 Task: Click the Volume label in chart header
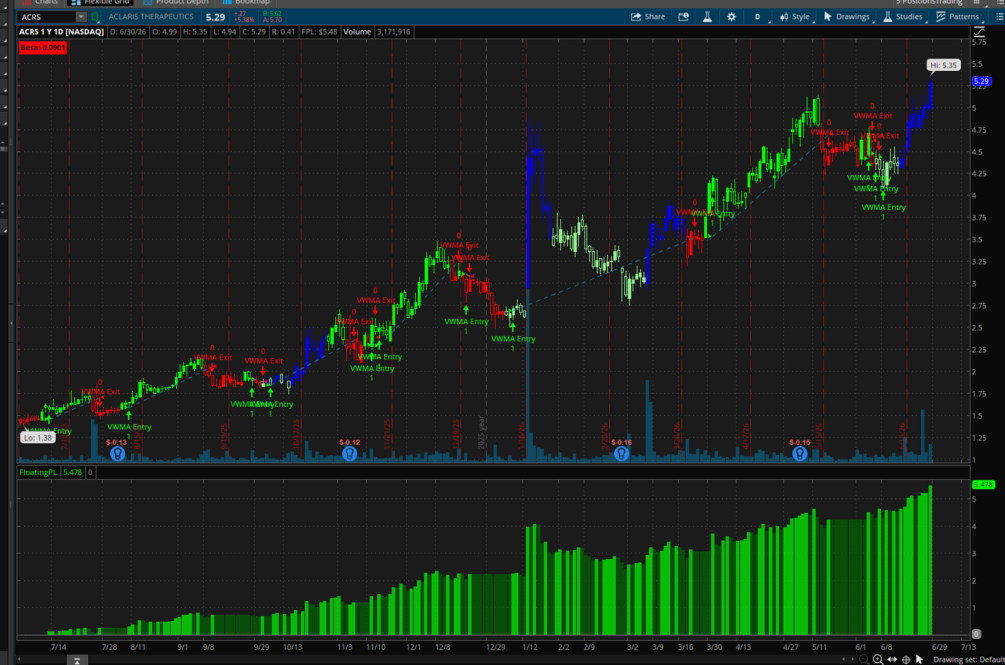(x=357, y=31)
